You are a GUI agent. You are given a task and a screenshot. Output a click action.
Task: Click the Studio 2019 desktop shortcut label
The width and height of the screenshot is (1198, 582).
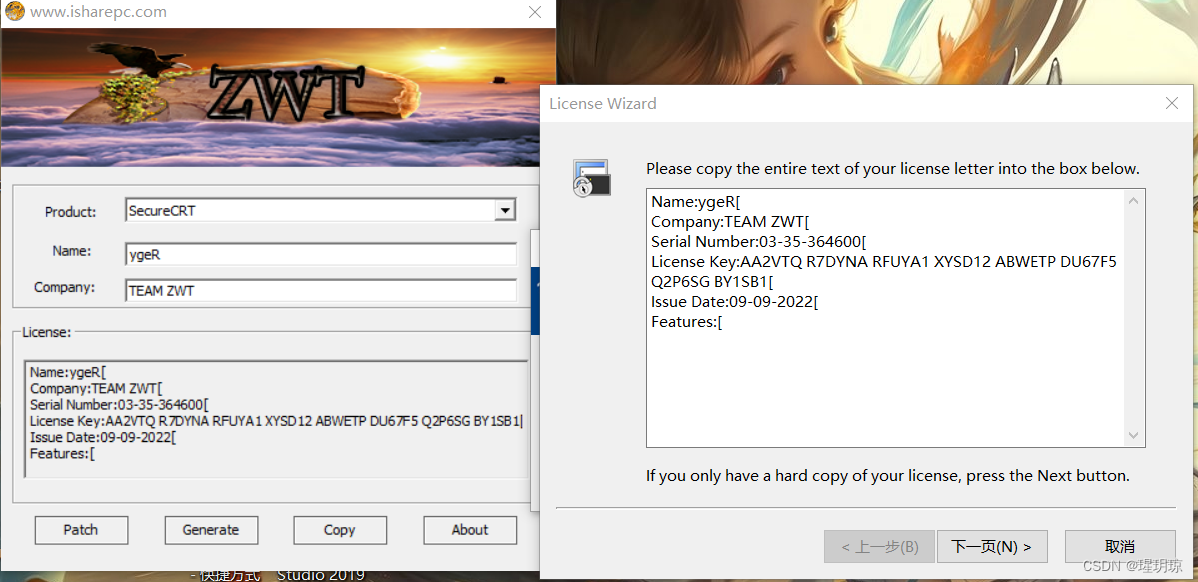(321, 574)
